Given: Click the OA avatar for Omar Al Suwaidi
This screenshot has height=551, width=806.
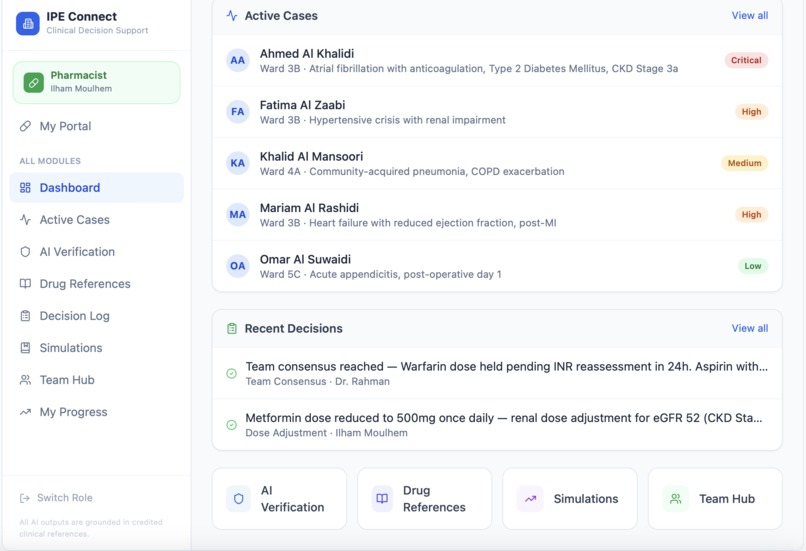Looking at the screenshot, I should (x=237, y=266).
